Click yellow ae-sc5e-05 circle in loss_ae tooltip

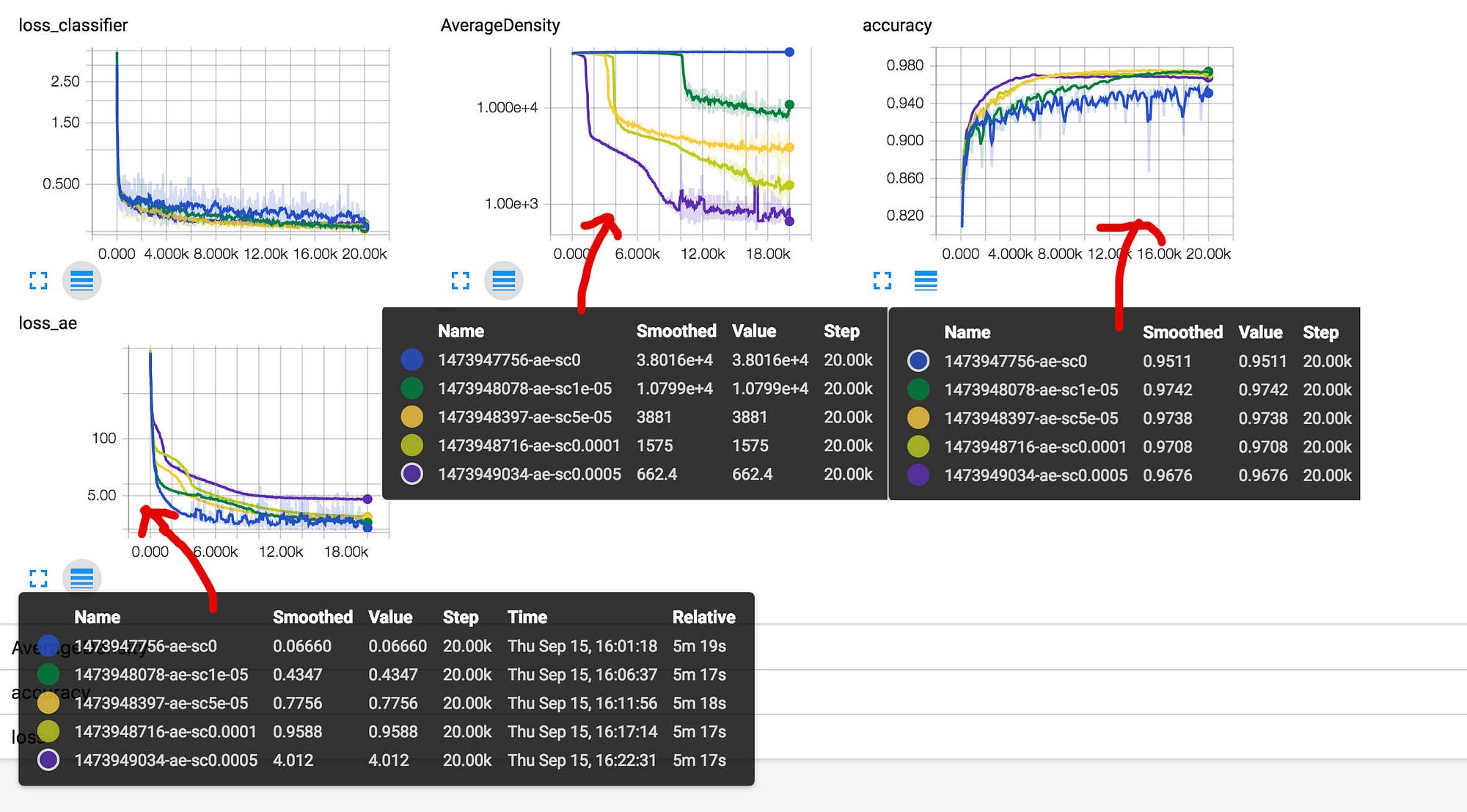(x=48, y=703)
